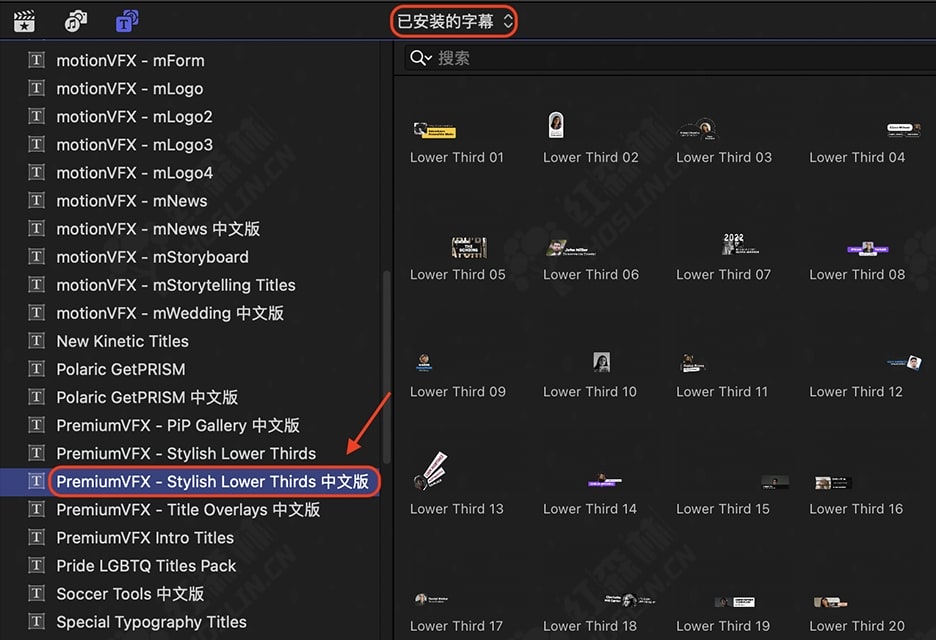This screenshot has height=640, width=936.
Task: Open the Photos and Audio sidebar icon
Action: (76, 21)
